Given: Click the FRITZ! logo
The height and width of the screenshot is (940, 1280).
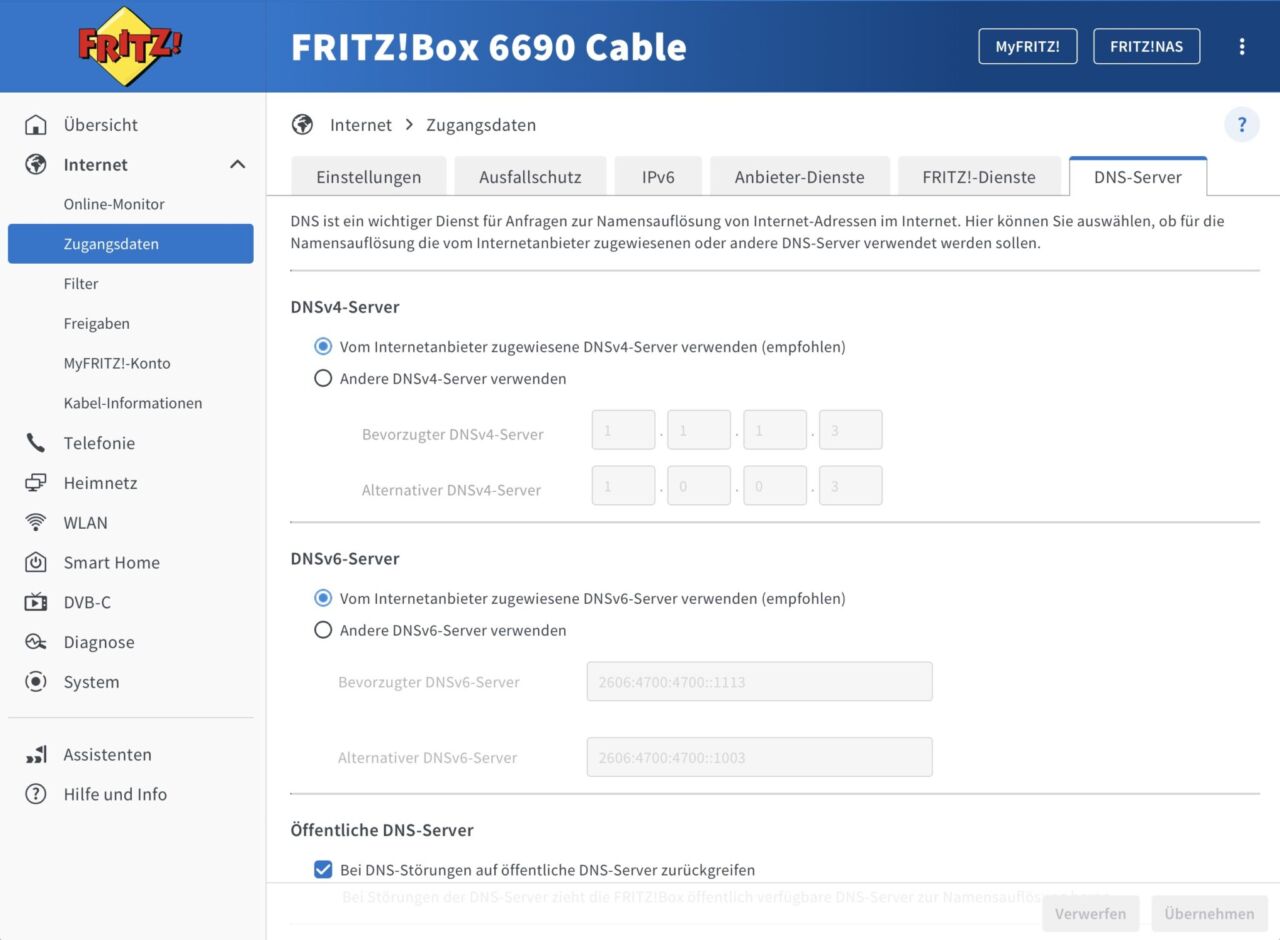Looking at the screenshot, I should [131, 46].
